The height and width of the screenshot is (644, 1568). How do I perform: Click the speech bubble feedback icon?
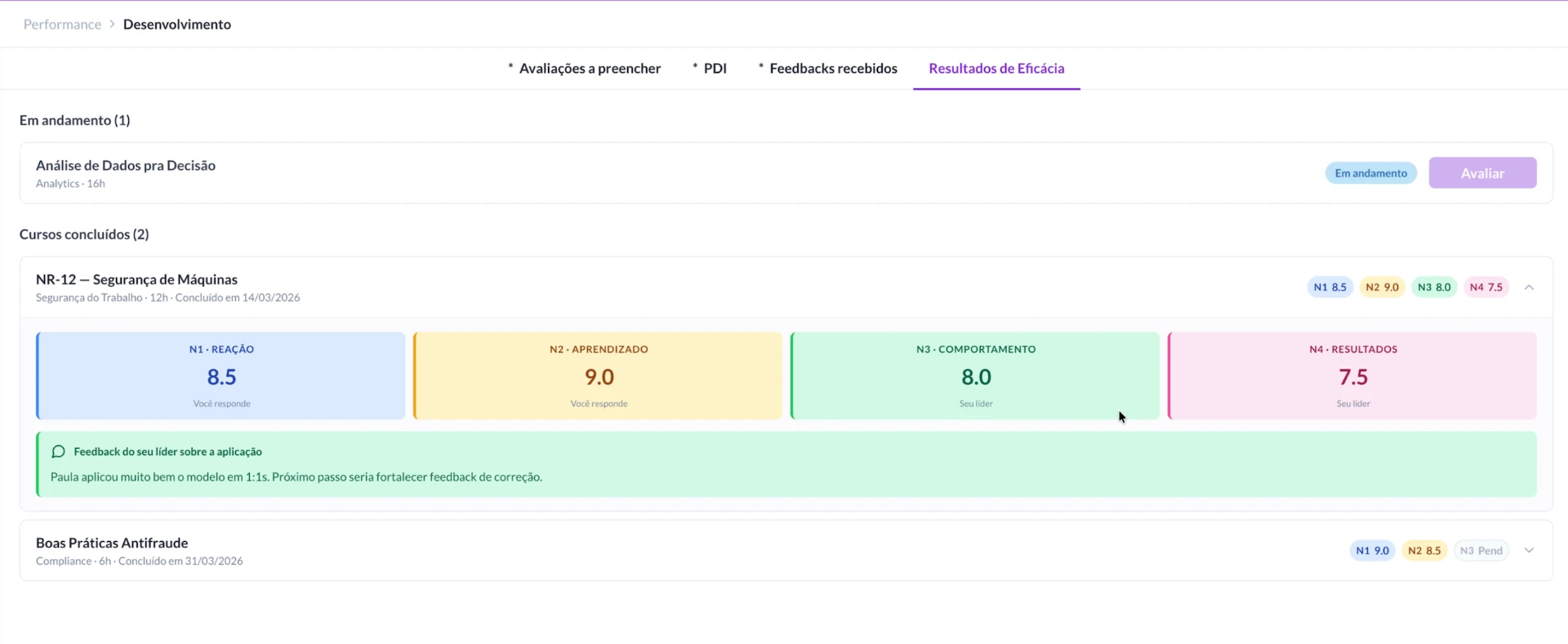58,451
